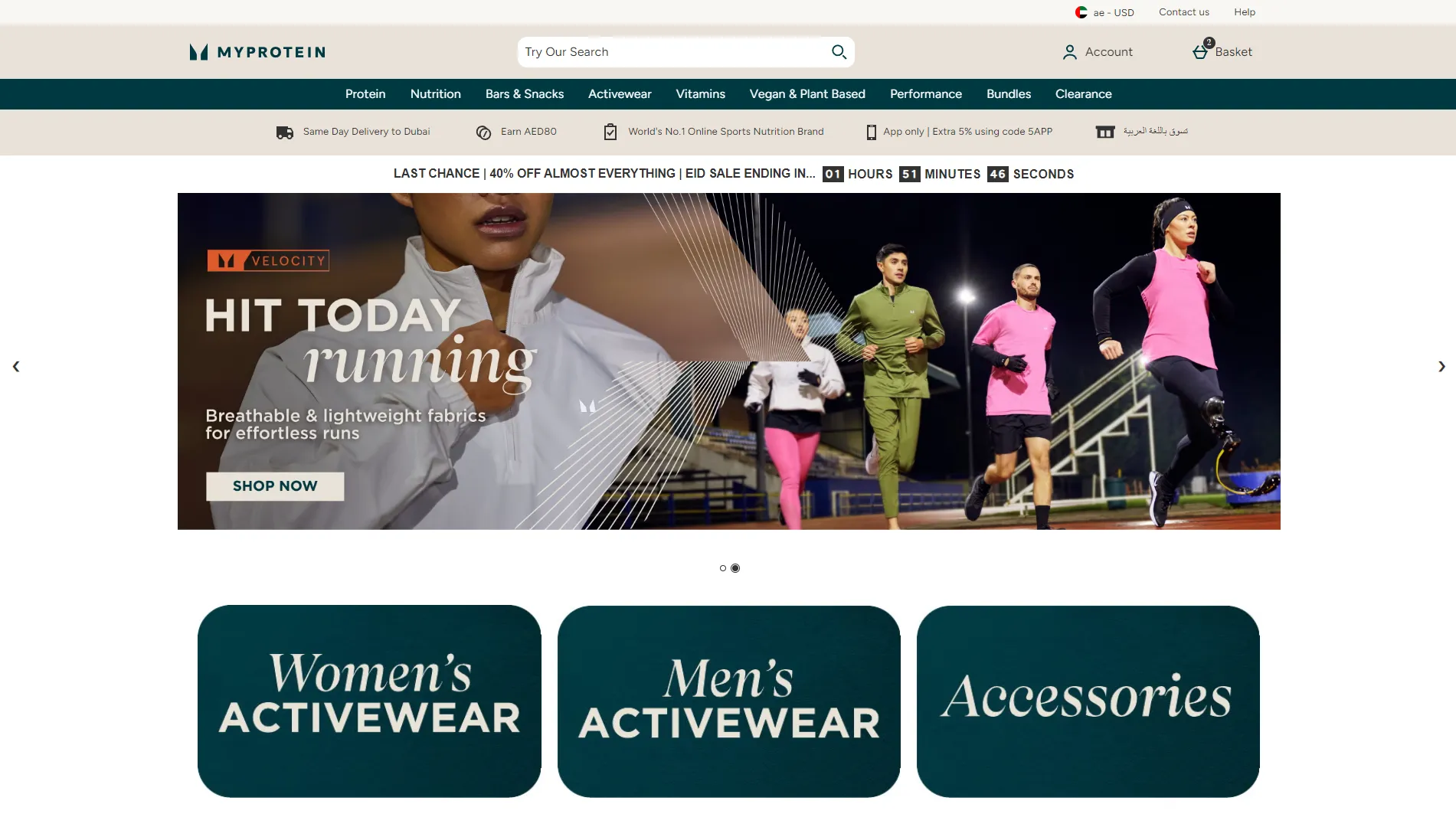The image size is (1456, 827).
Task: Click the mobile app phone icon
Action: [x=871, y=132]
